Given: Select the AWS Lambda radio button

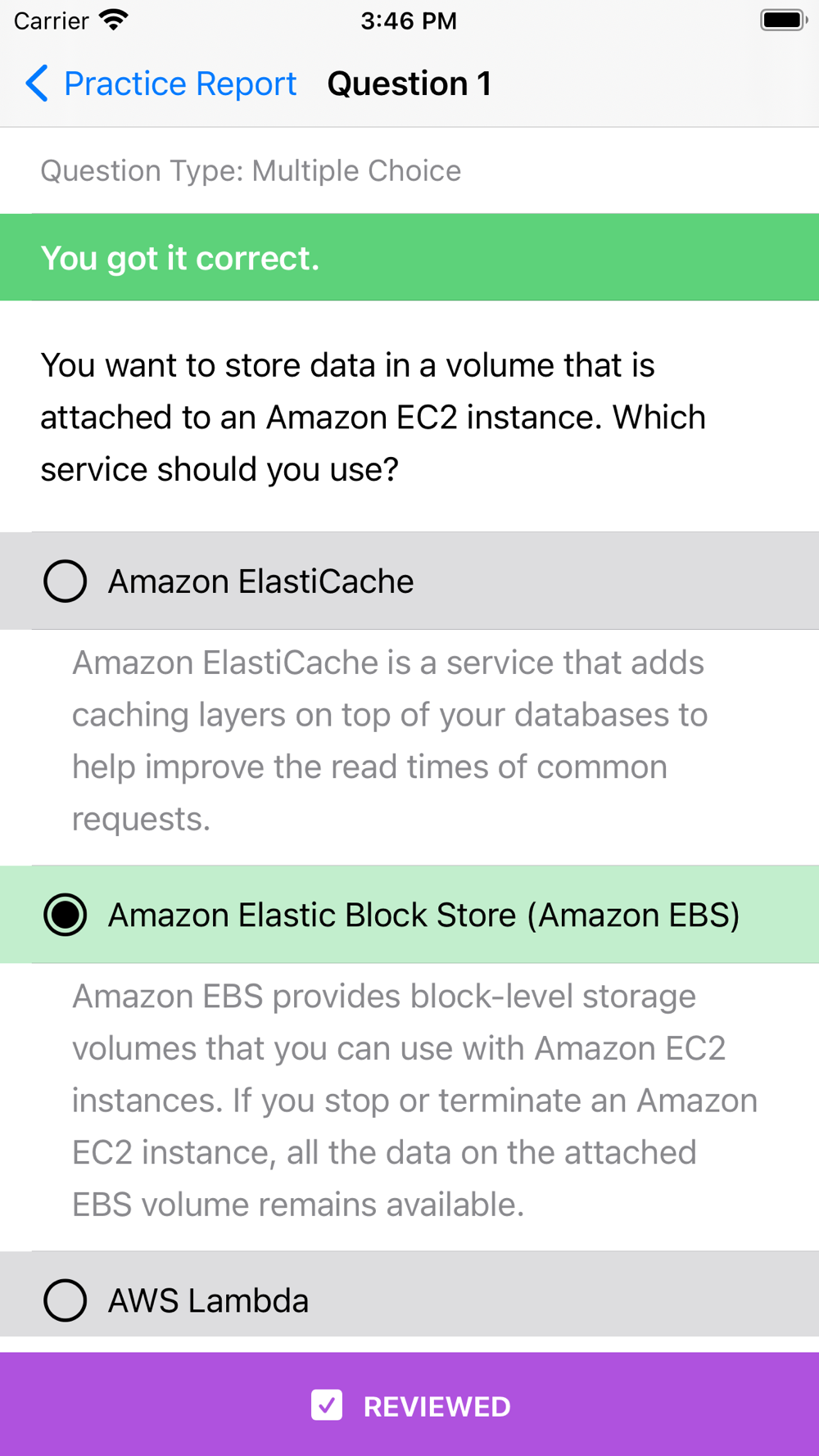Looking at the screenshot, I should point(65,1300).
